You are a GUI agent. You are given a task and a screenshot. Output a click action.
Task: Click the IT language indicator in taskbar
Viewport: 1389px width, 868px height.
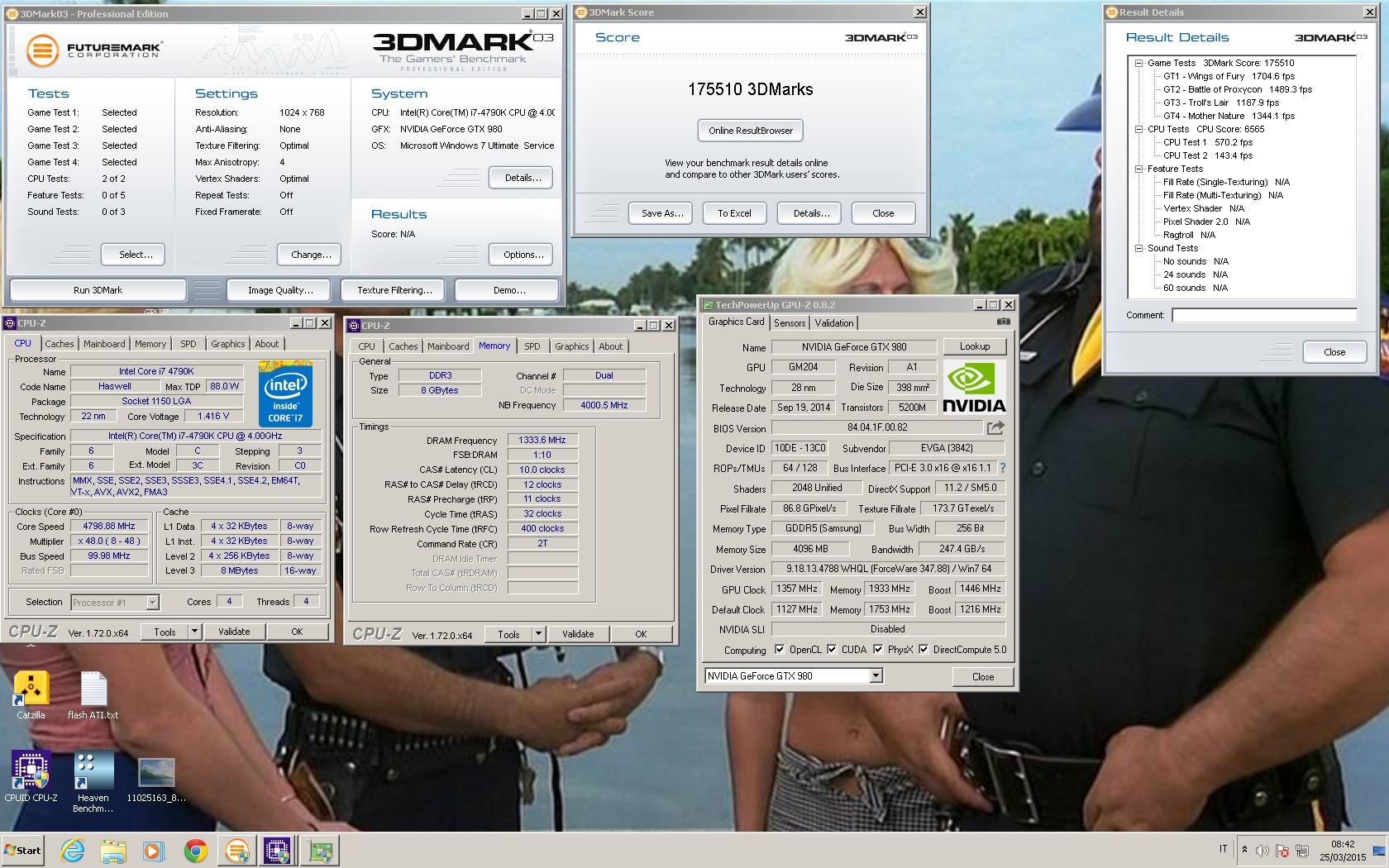(x=1223, y=849)
